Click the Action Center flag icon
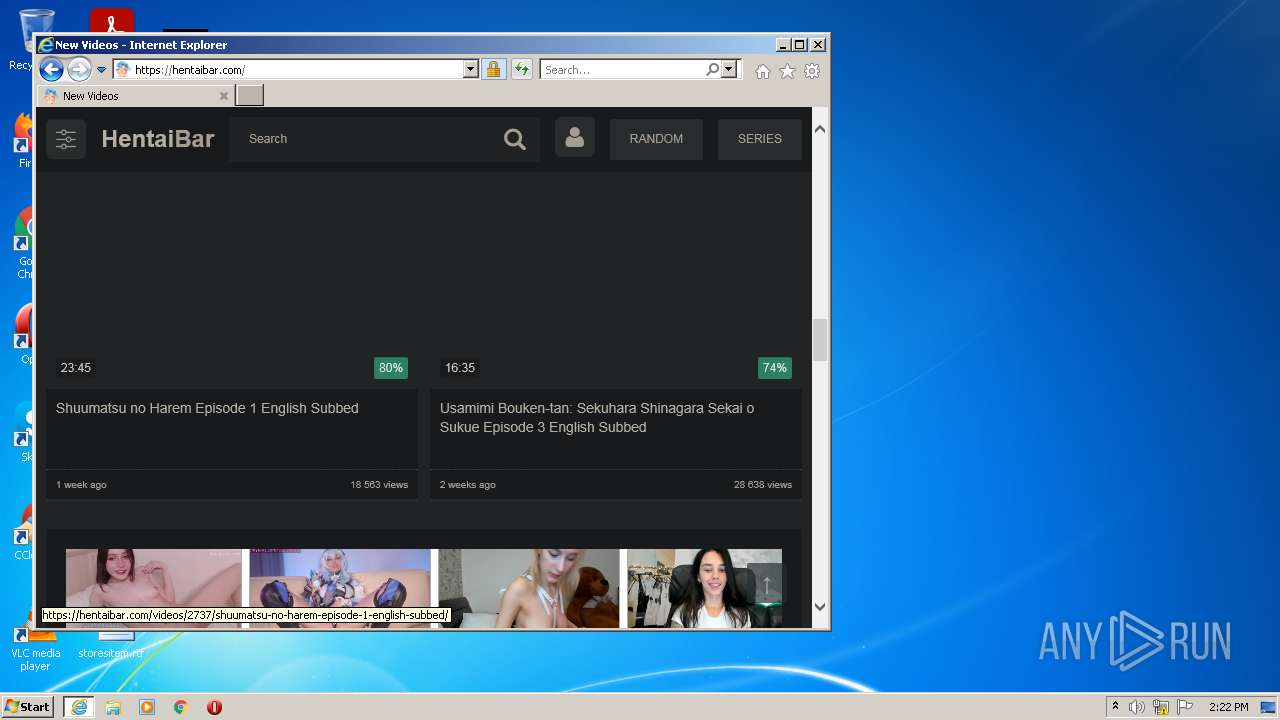1280x720 pixels. (x=1185, y=707)
